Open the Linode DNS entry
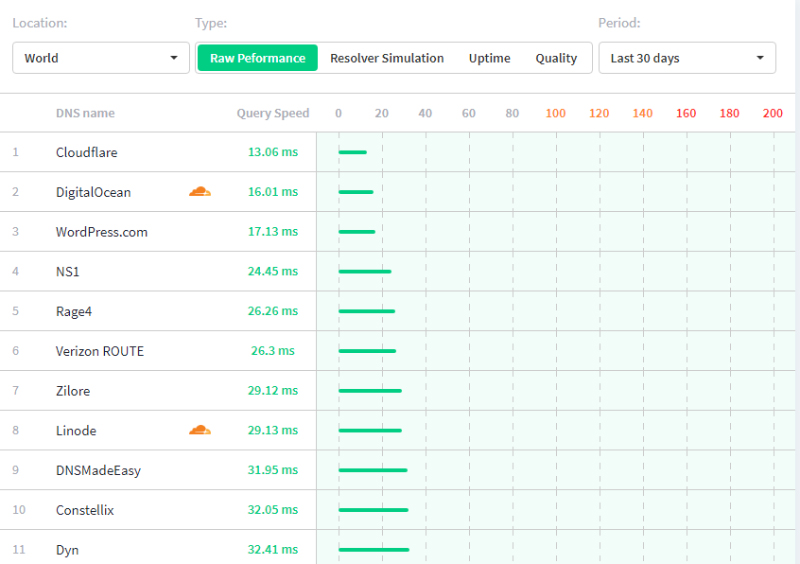800x564 pixels. (x=76, y=431)
